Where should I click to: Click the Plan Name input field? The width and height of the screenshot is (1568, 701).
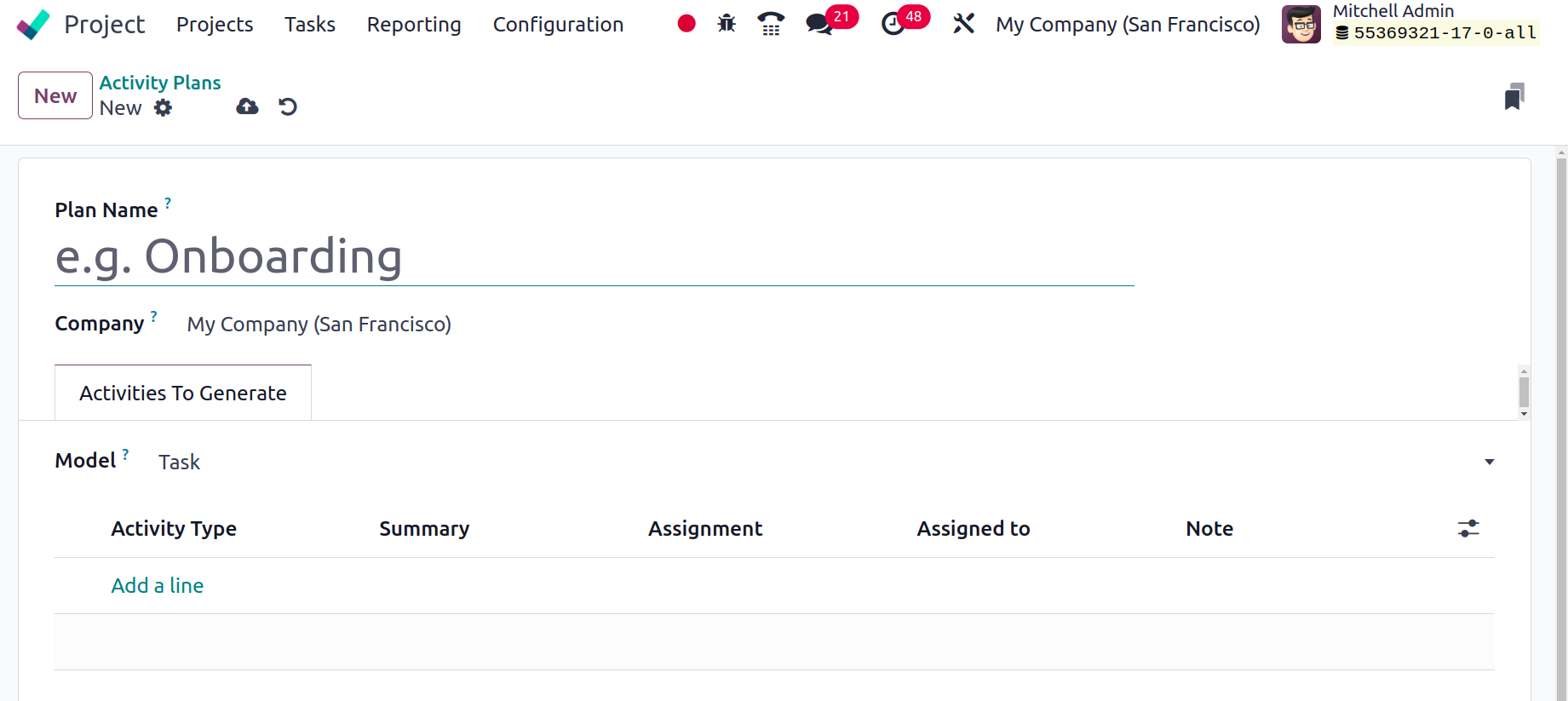(x=594, y=256)
